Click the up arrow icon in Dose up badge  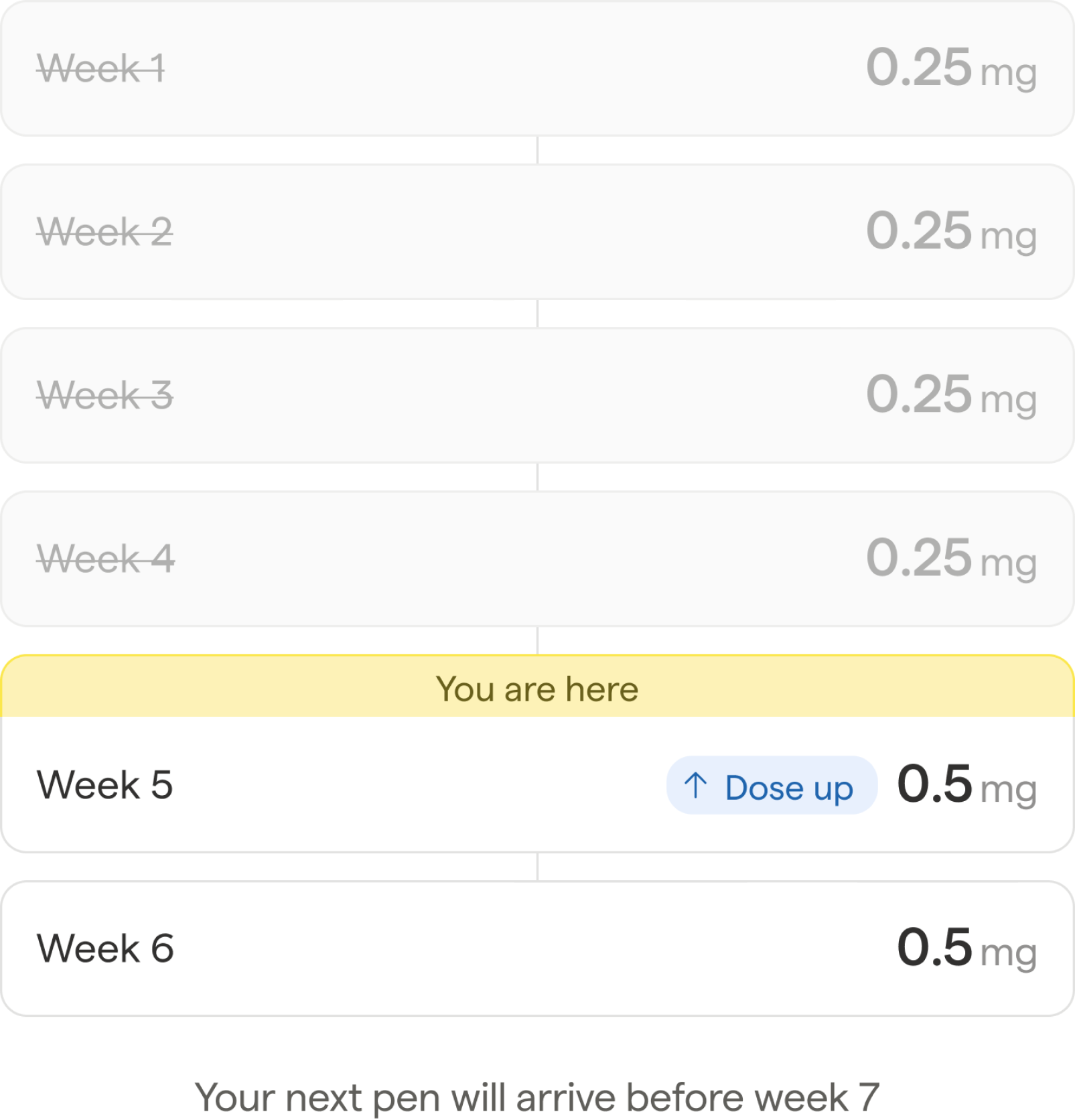point(695,785)
